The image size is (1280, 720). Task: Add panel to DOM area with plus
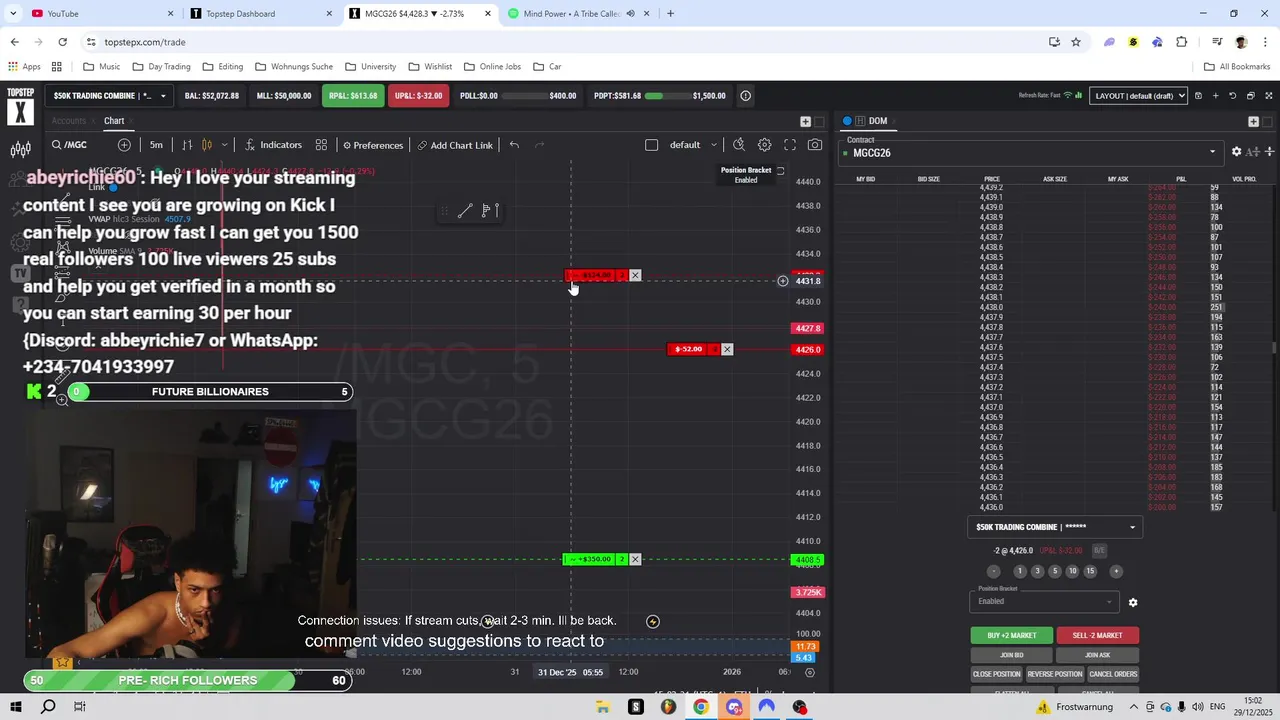click(x=1253, y=121)
